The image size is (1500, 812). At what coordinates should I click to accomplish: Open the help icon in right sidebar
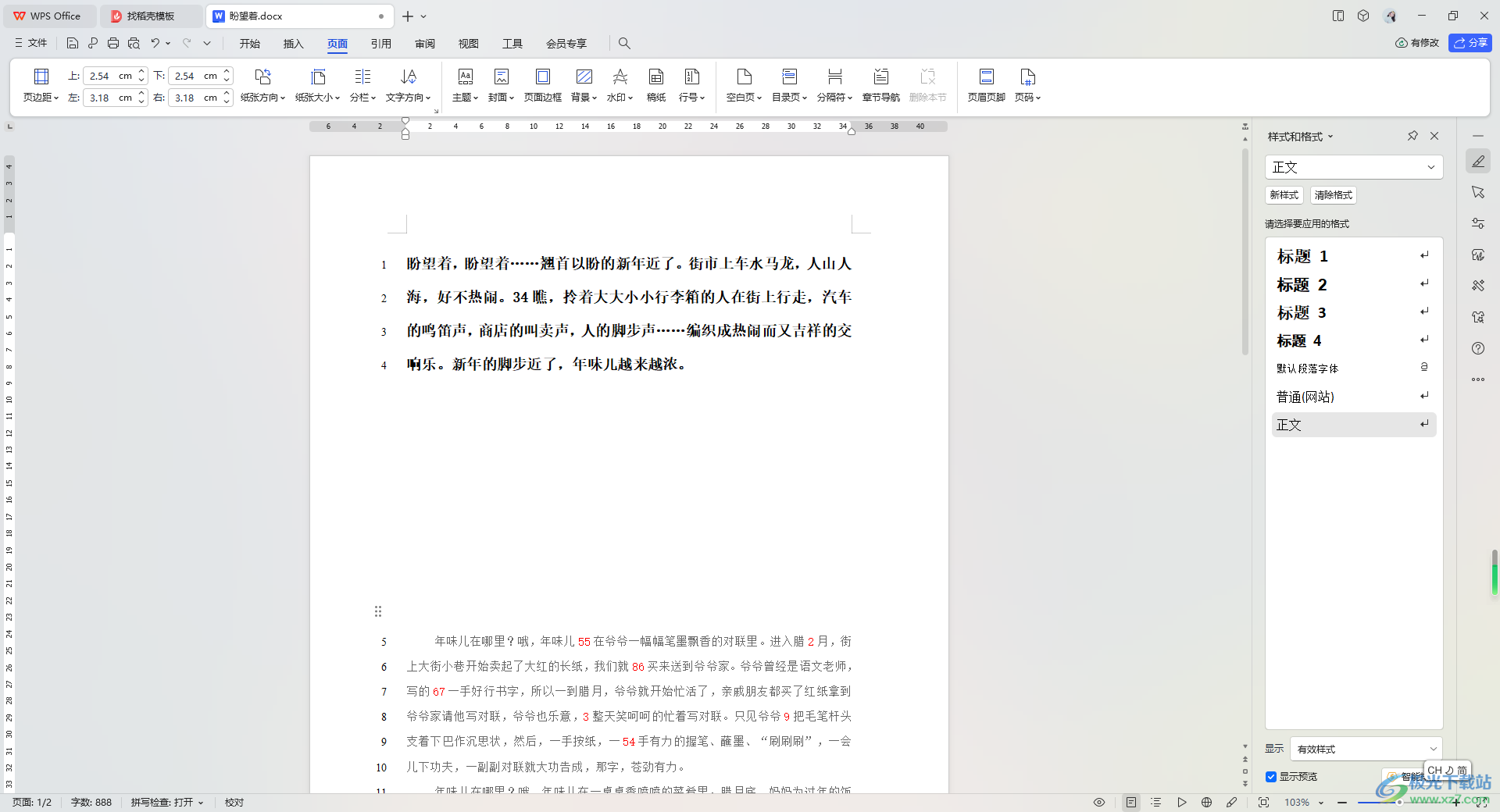tap(1477, 348)
